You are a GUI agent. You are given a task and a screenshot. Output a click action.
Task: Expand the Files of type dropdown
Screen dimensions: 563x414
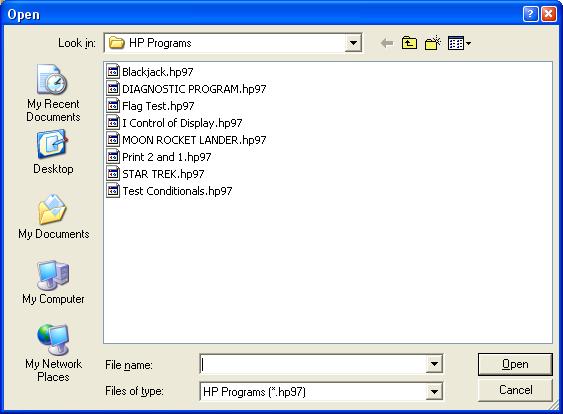[434, 391]
